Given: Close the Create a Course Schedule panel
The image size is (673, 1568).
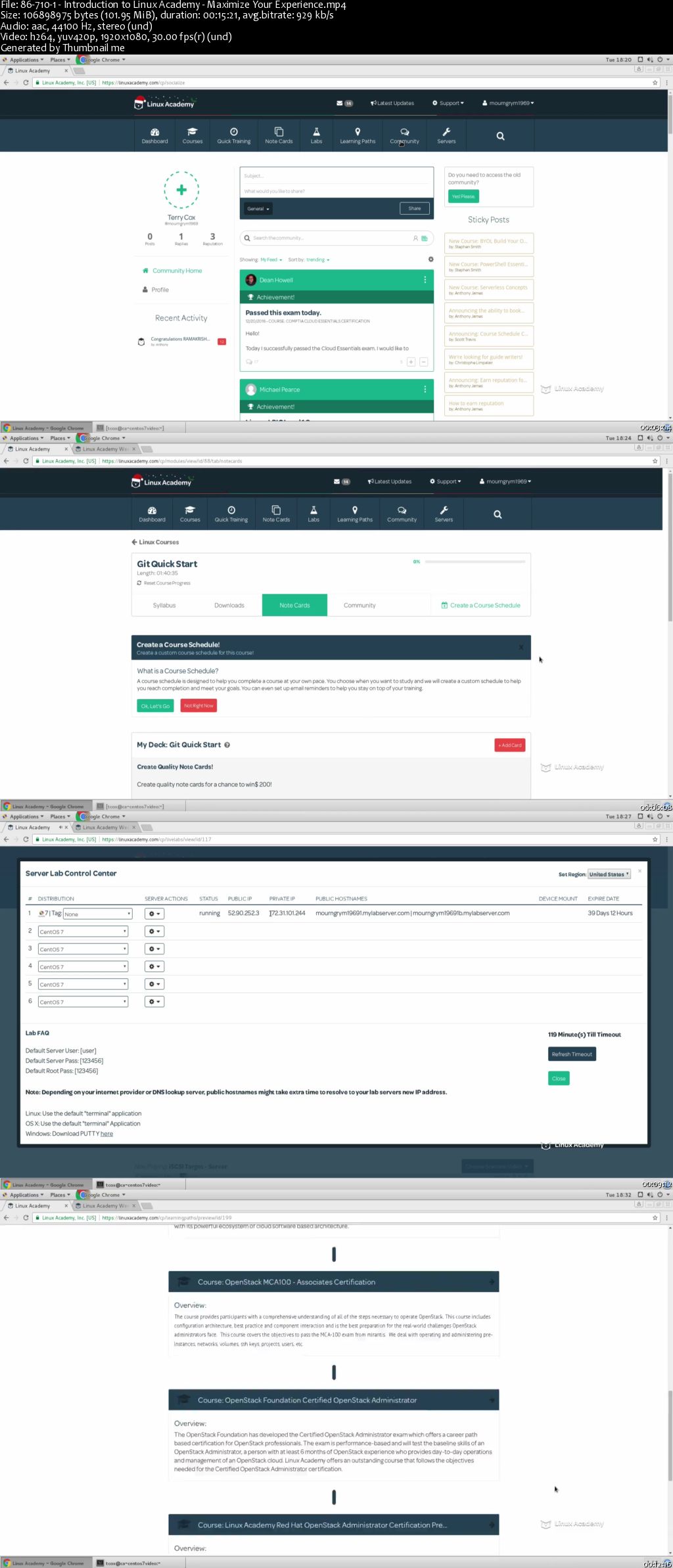Looking at the screenshot, I should 521,648.
